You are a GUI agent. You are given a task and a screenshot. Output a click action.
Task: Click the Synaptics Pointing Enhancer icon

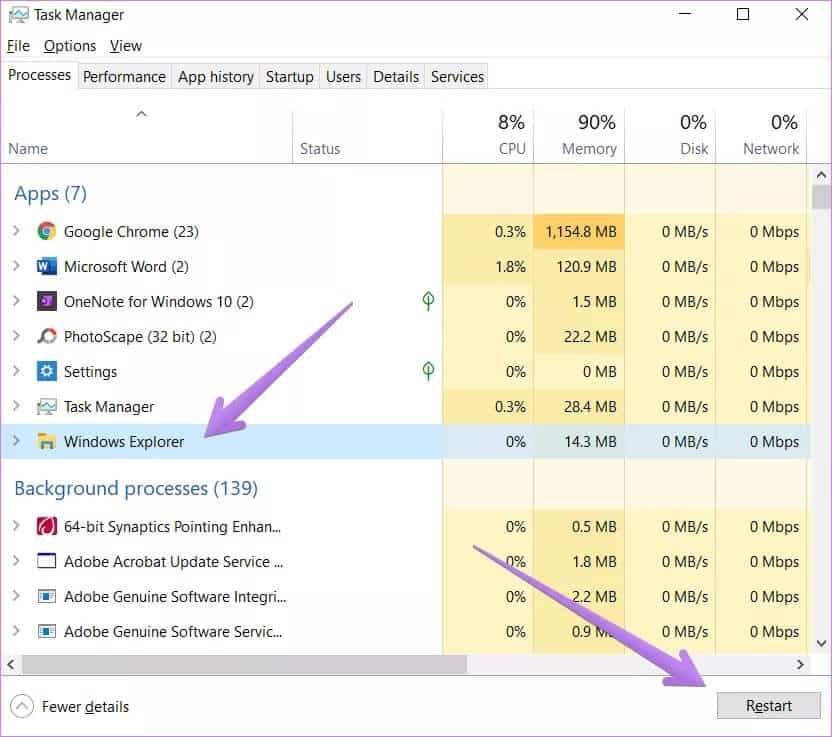[46, 526]
